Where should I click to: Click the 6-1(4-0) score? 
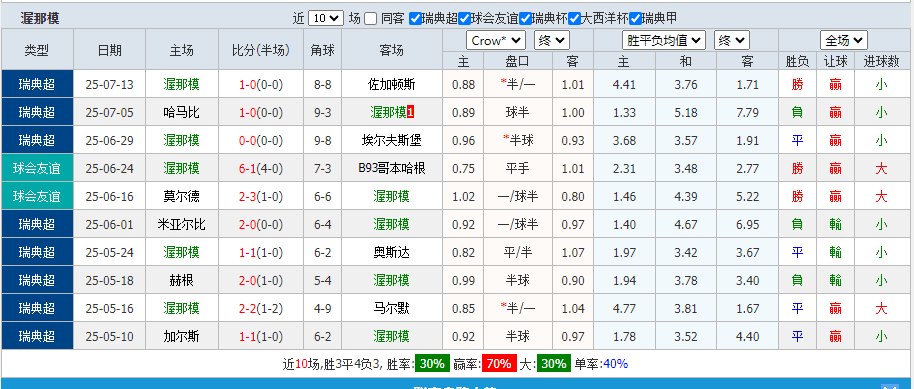261,169
